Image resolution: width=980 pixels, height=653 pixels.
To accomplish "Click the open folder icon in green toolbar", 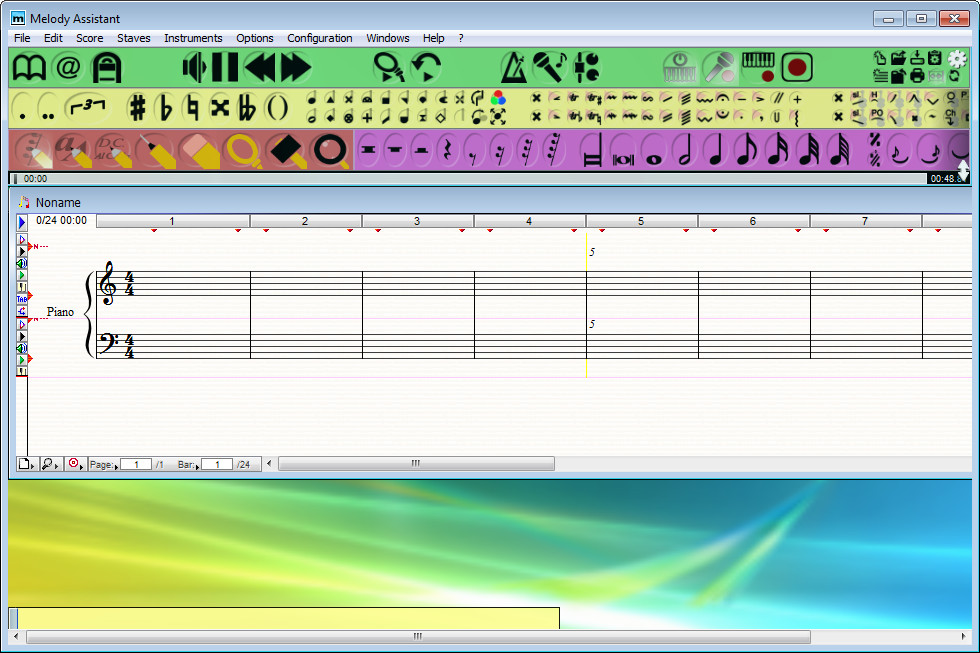I will point(899,58).
